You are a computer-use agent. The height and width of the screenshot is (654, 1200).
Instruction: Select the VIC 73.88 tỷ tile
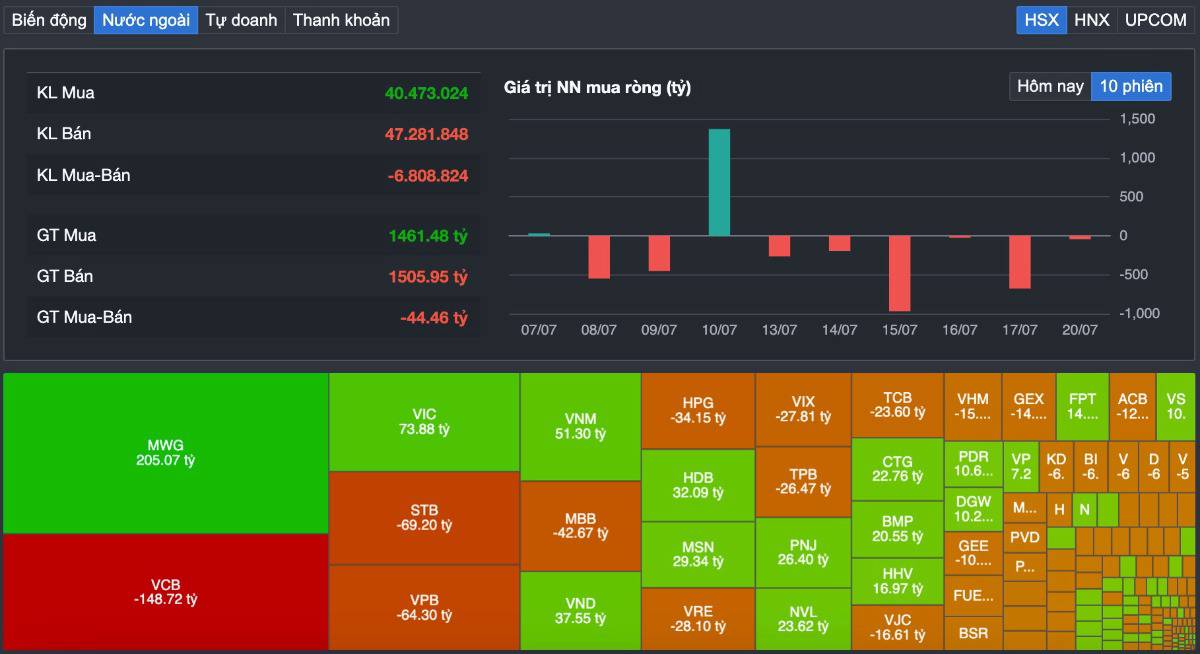(424, 422)
